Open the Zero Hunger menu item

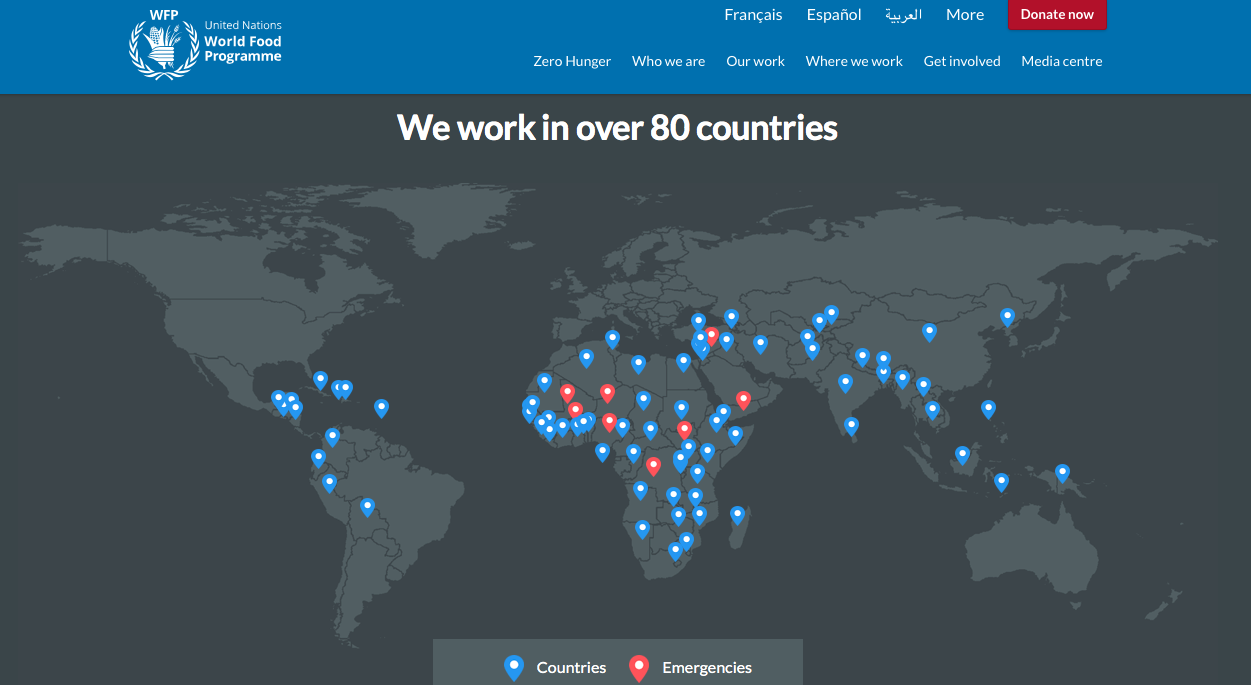[x=572, y=61]
